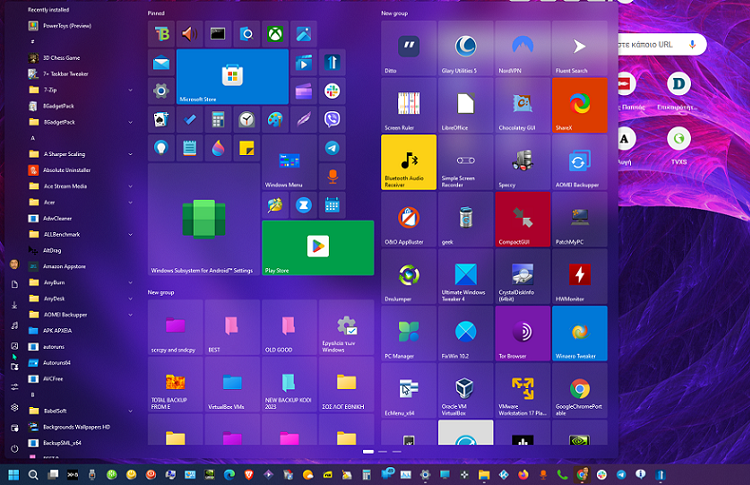The height and width of the screenshot is (485, 750).
Task: Open Windows Subsystem for Android Settings tile
Action: click(204, 220)
